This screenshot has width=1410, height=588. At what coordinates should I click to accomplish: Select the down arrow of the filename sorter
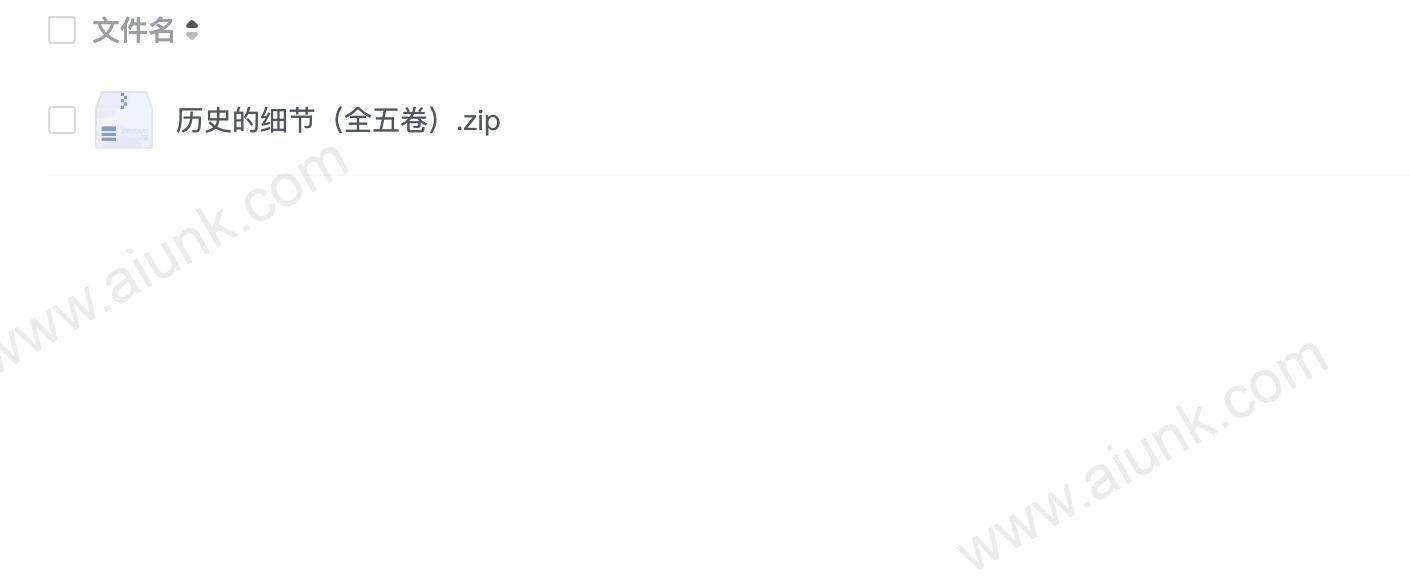click(192, 37)
